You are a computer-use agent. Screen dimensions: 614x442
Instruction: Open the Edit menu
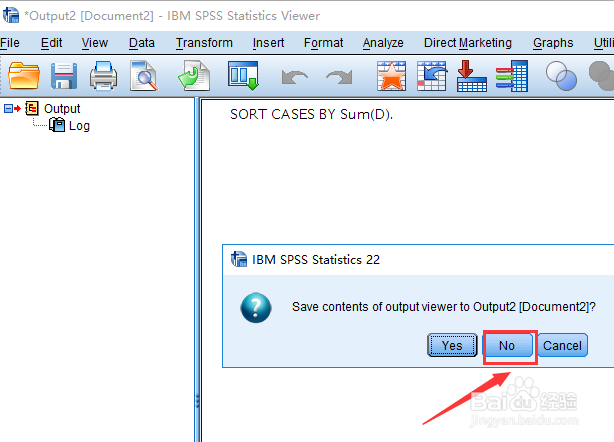point(51,43)
